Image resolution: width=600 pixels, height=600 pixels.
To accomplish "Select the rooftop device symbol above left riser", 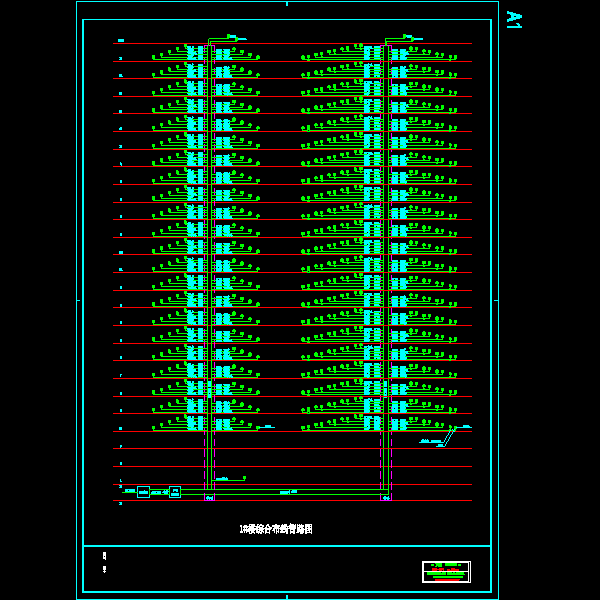I will [232, 37].
